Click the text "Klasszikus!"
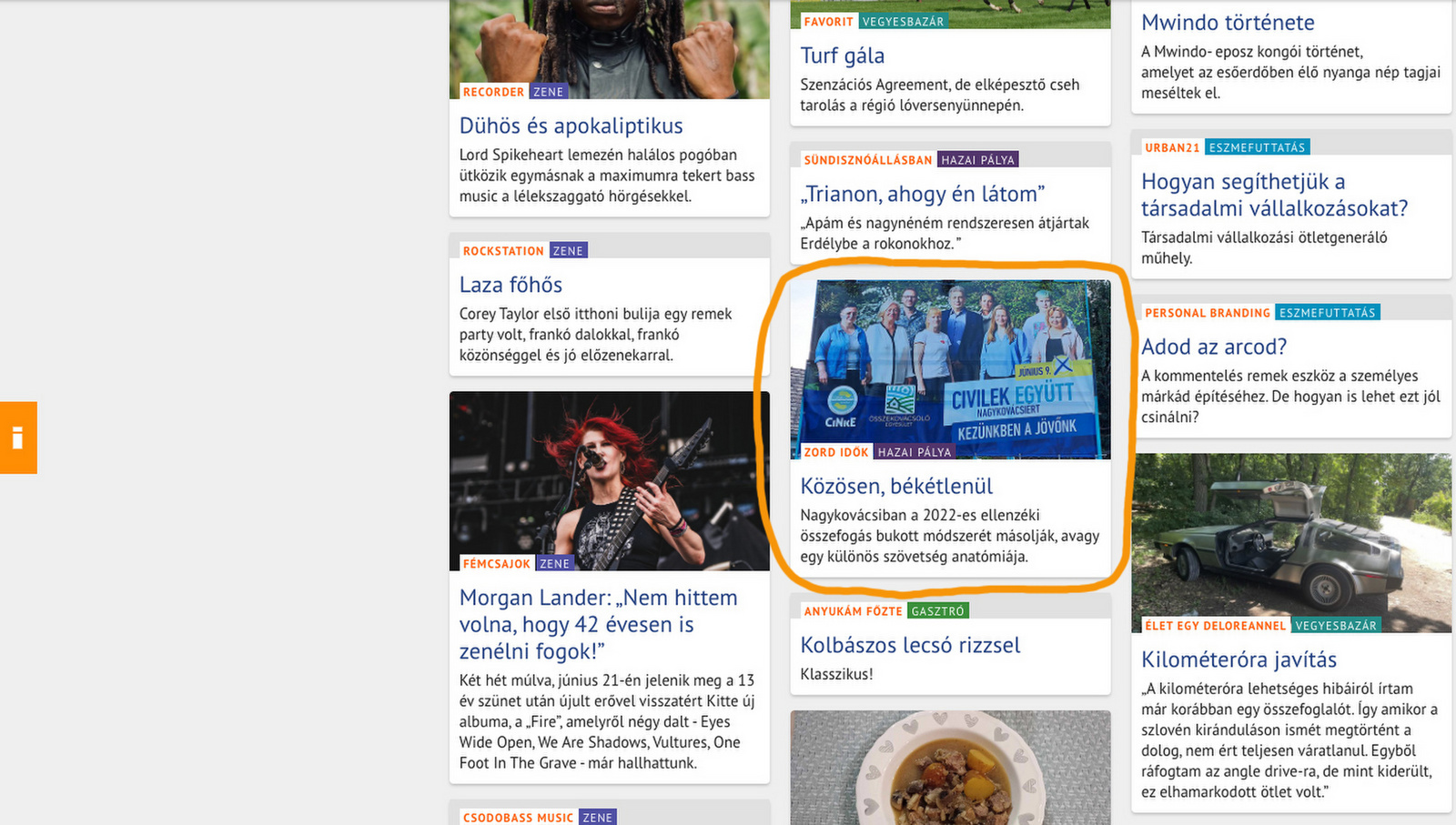This screenshot has height=825, width=1456. coord(836,674)
